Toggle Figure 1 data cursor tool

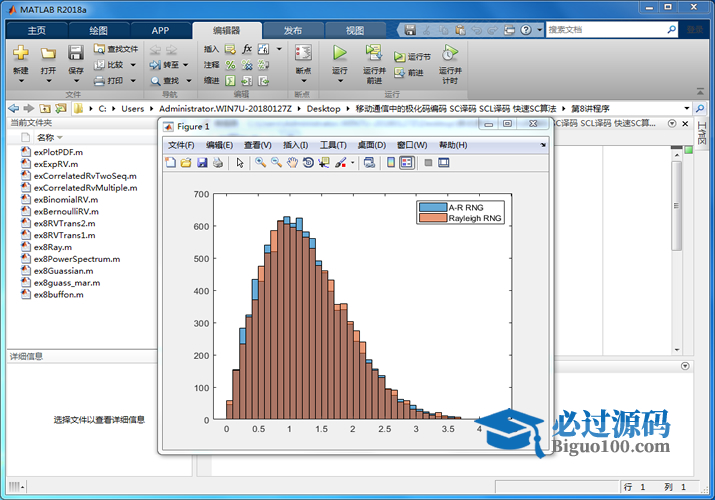pyautogui.click(x=324, y=162)
